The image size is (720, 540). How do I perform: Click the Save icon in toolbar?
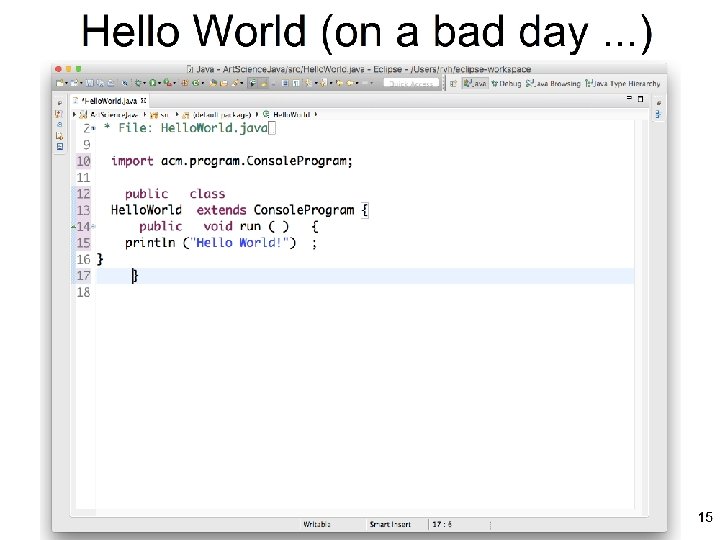point(90,83)
